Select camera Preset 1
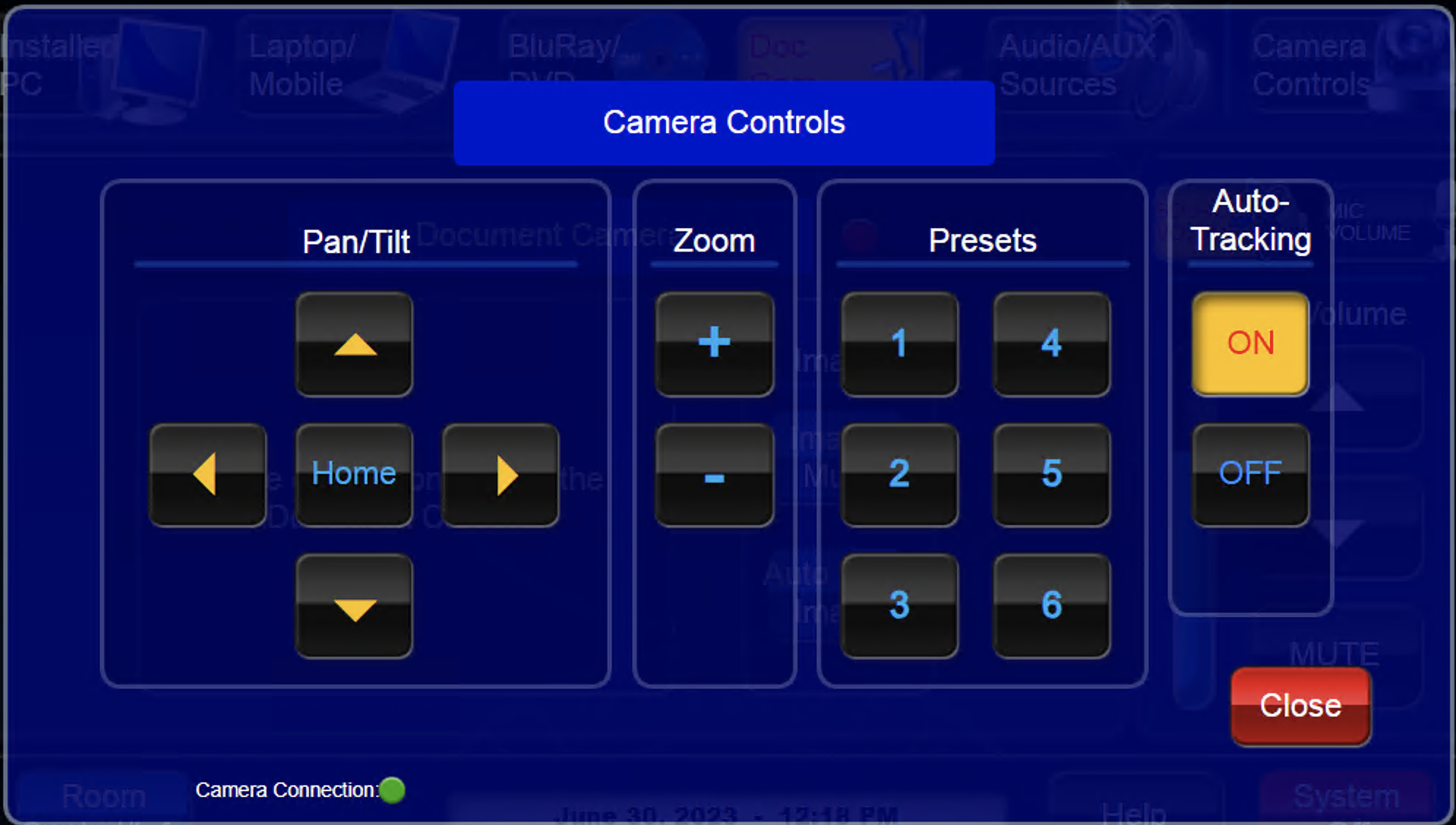The image size is (1456, 825). [899, 343]
